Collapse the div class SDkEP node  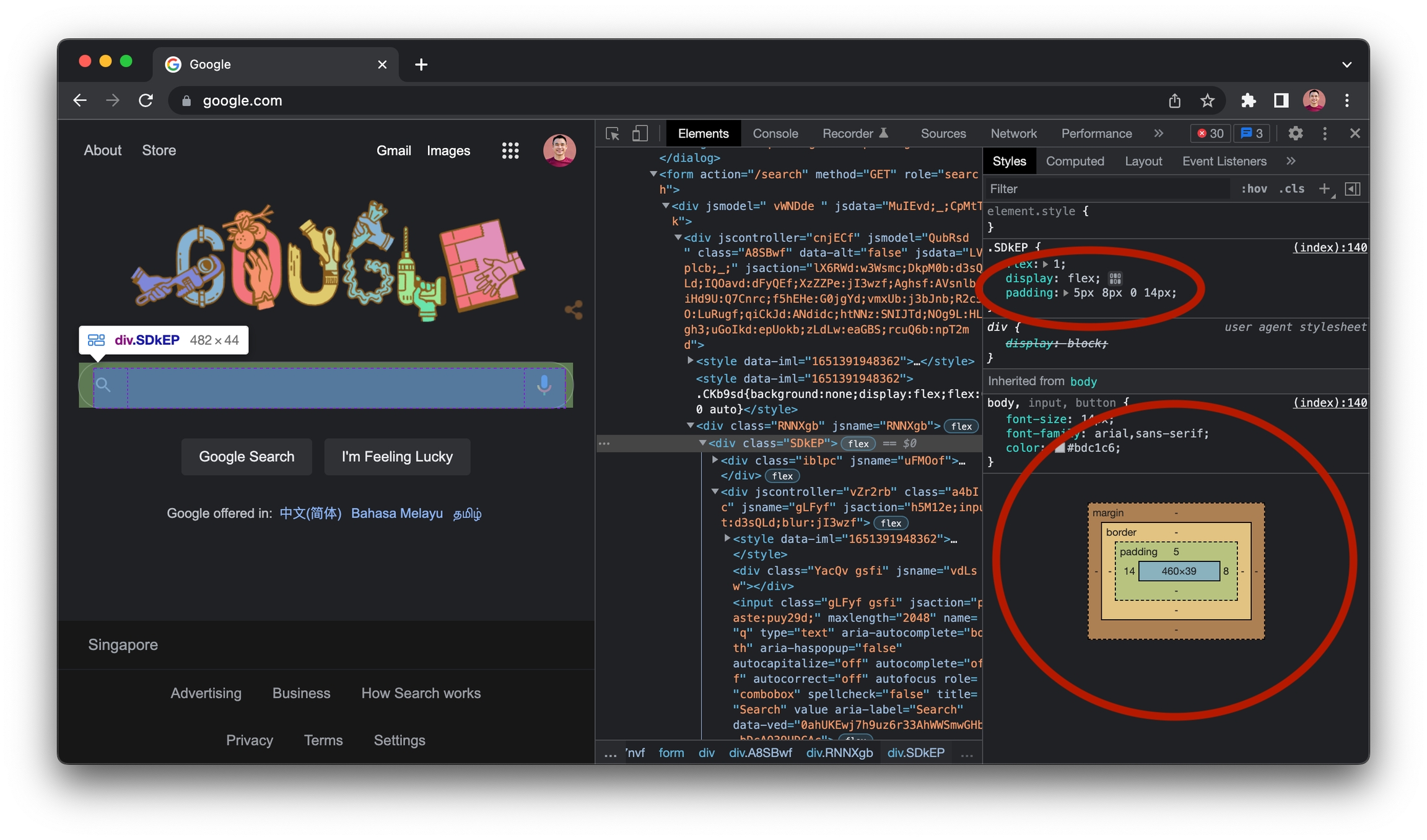[x=703, y=443]
